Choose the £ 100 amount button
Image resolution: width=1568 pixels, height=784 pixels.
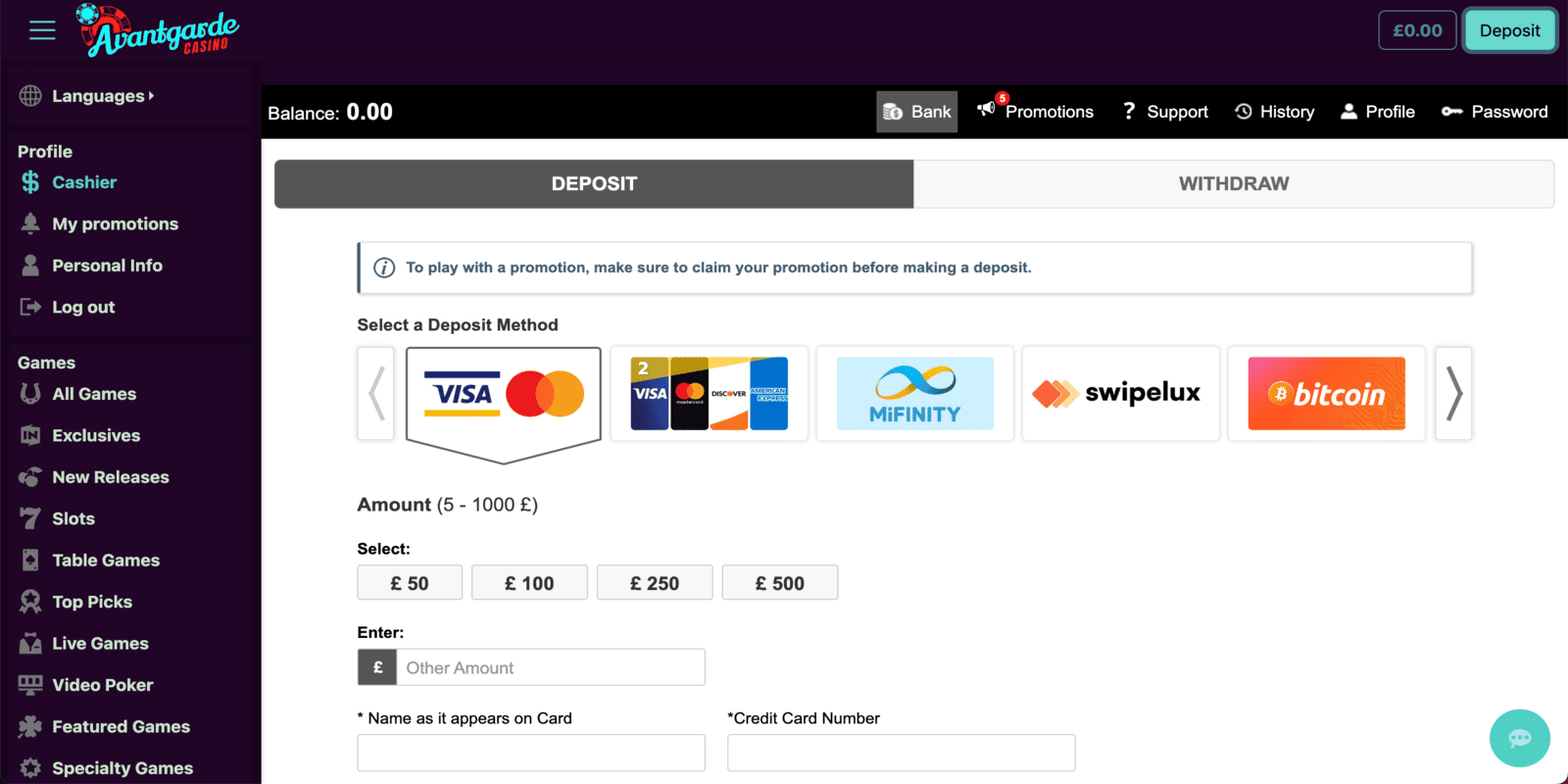[x=529, y=583]
